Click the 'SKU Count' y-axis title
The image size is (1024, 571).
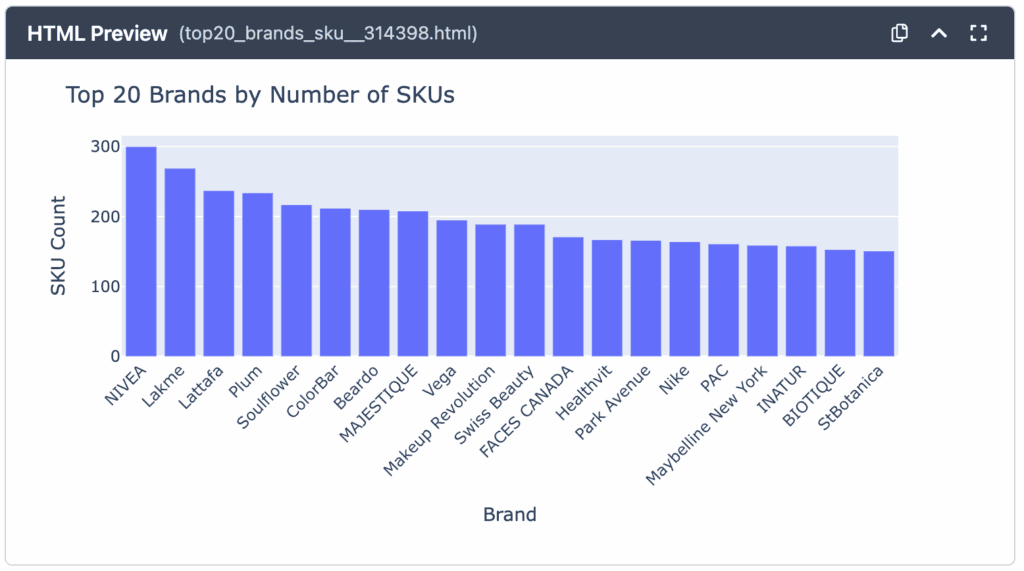[x=59, y=246]
